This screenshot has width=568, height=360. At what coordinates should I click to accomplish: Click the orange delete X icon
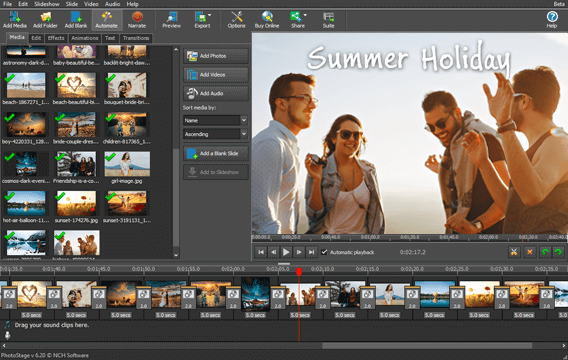[x=530, y=252]
